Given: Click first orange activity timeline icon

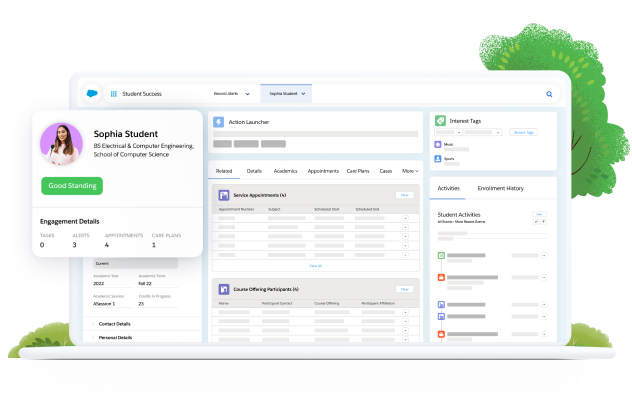Looking at the screenshot, I should [441, 277].
